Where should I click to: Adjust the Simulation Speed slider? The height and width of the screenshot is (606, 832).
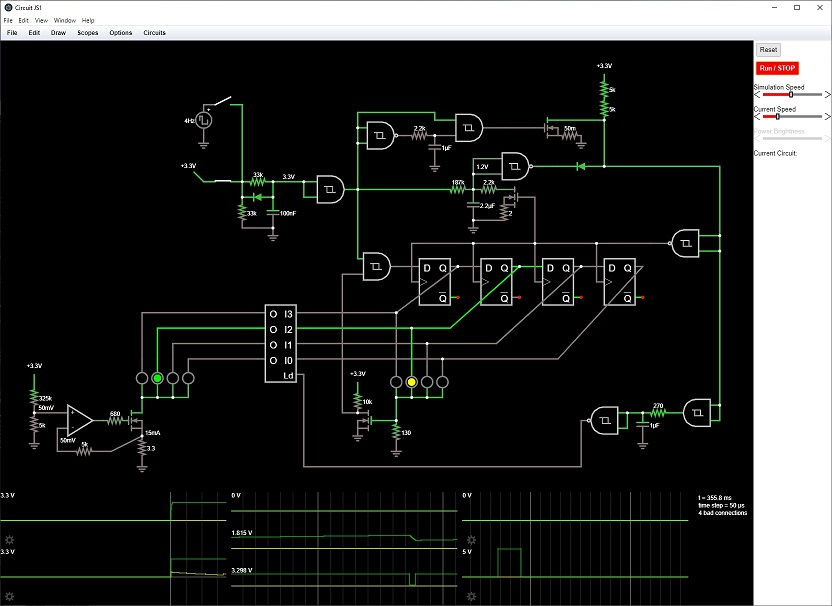[791, 94]
